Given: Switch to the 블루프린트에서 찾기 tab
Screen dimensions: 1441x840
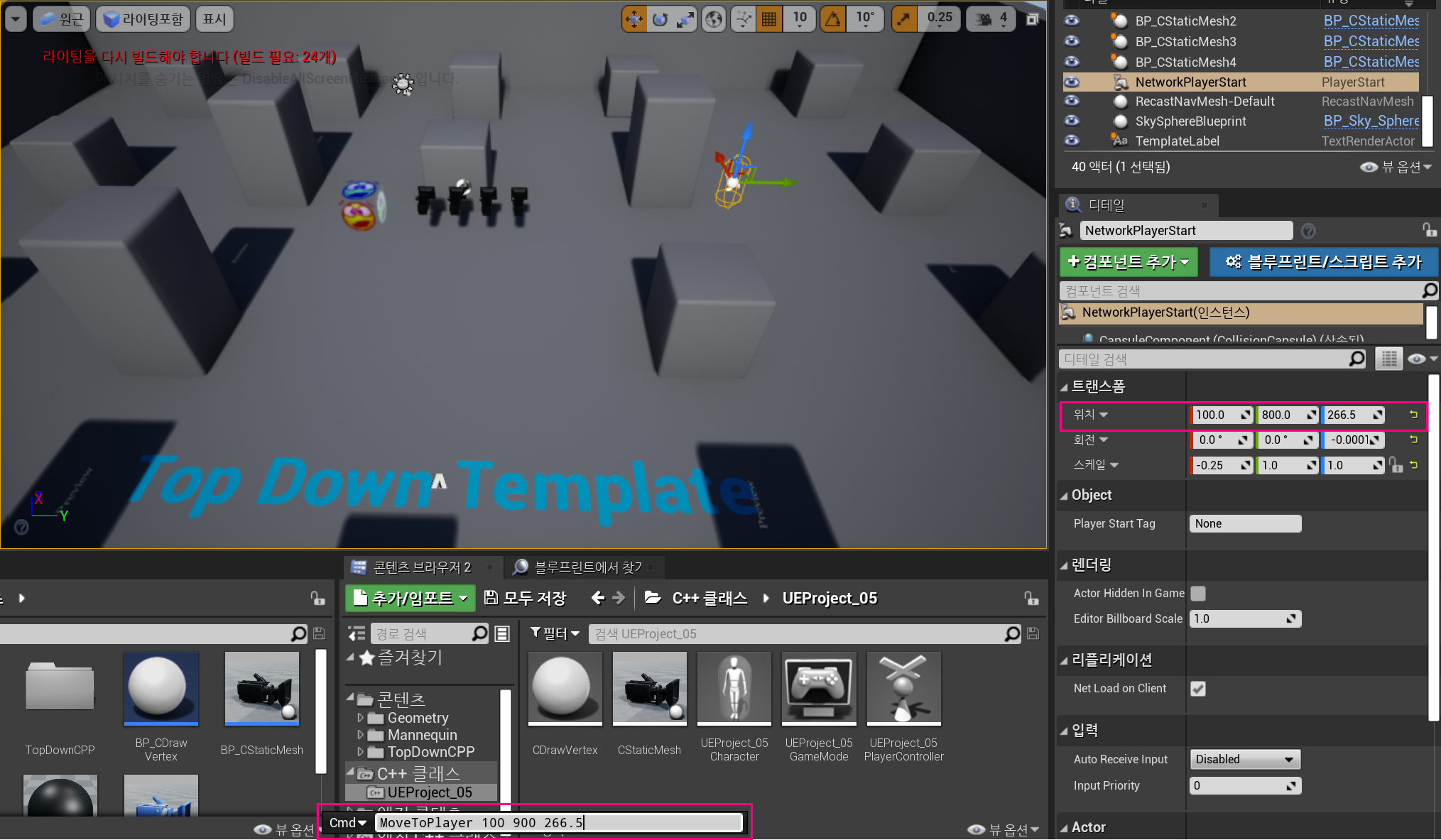Looking at the screenshot, I should click(x=587, y=567).
